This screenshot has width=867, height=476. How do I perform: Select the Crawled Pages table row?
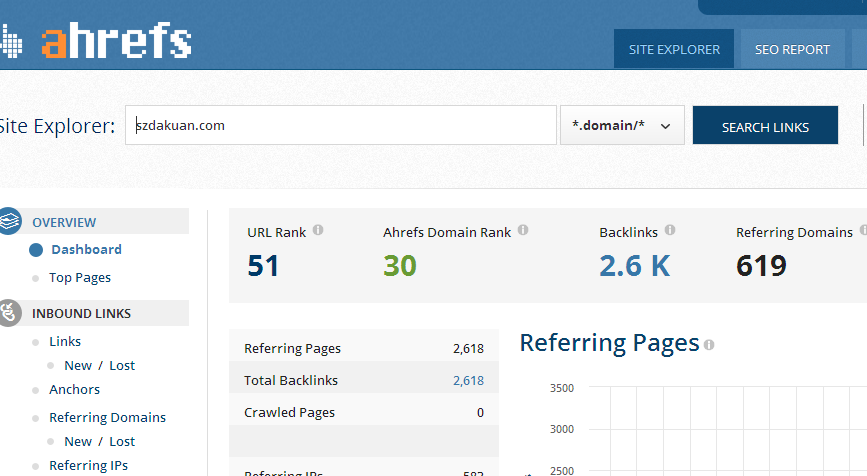(x=364, y=410)
